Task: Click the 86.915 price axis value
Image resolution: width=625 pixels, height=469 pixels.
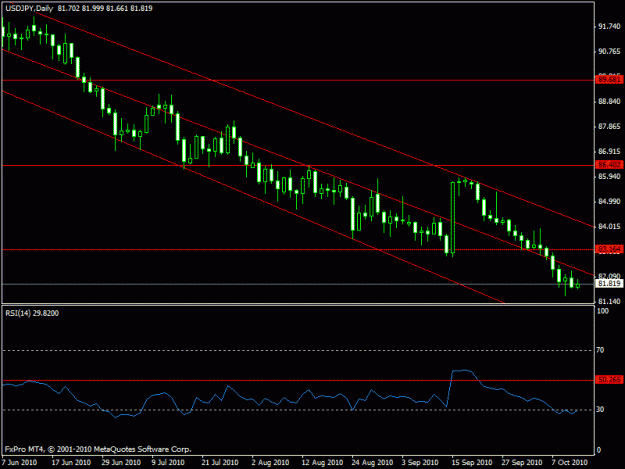Action: [609, 152]
